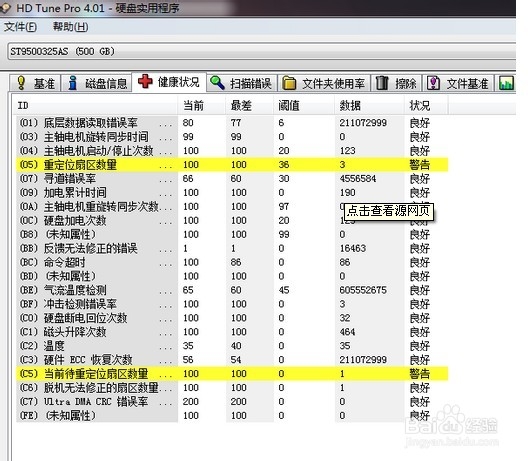Select row (0C) 硬盘加电次数
This screenshot has width=528, height=461.
[x=232, y=221]
